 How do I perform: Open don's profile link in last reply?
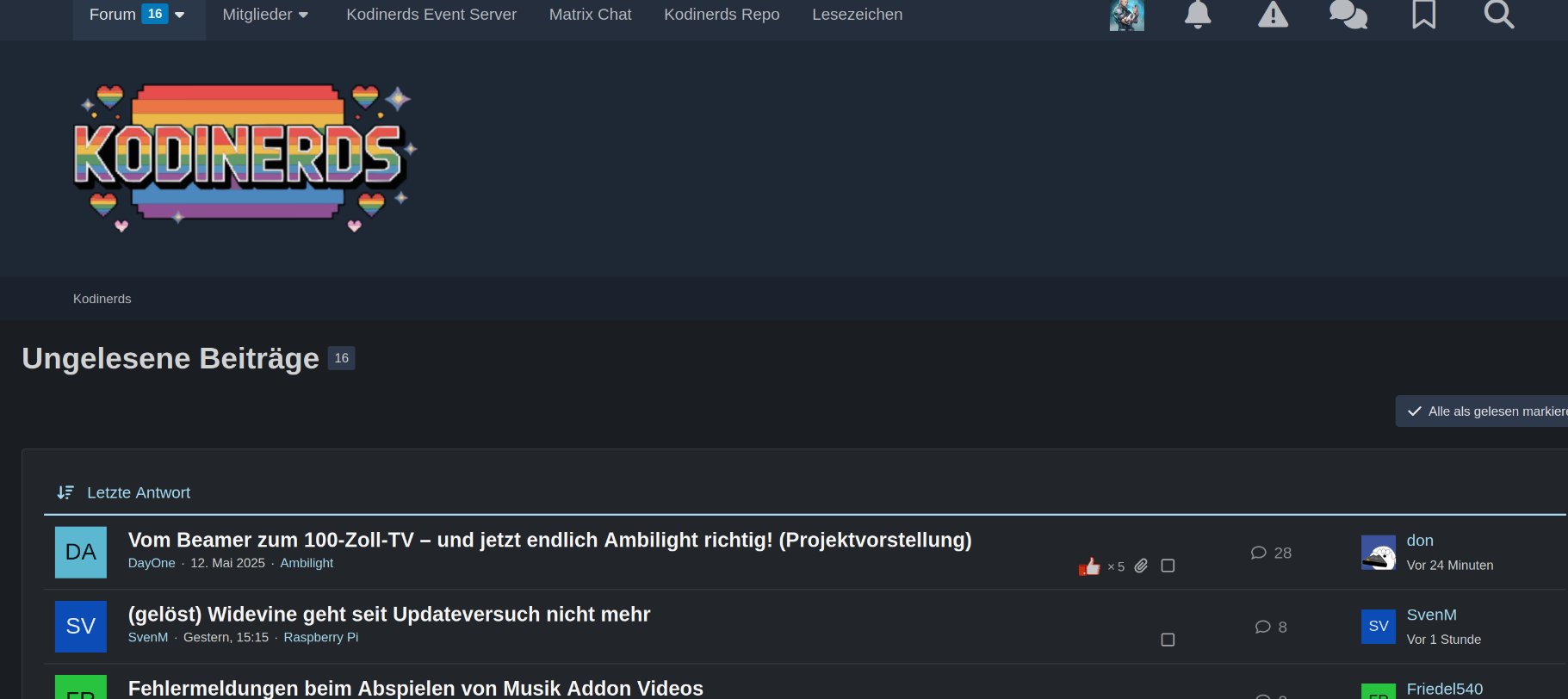[1420, 541]
